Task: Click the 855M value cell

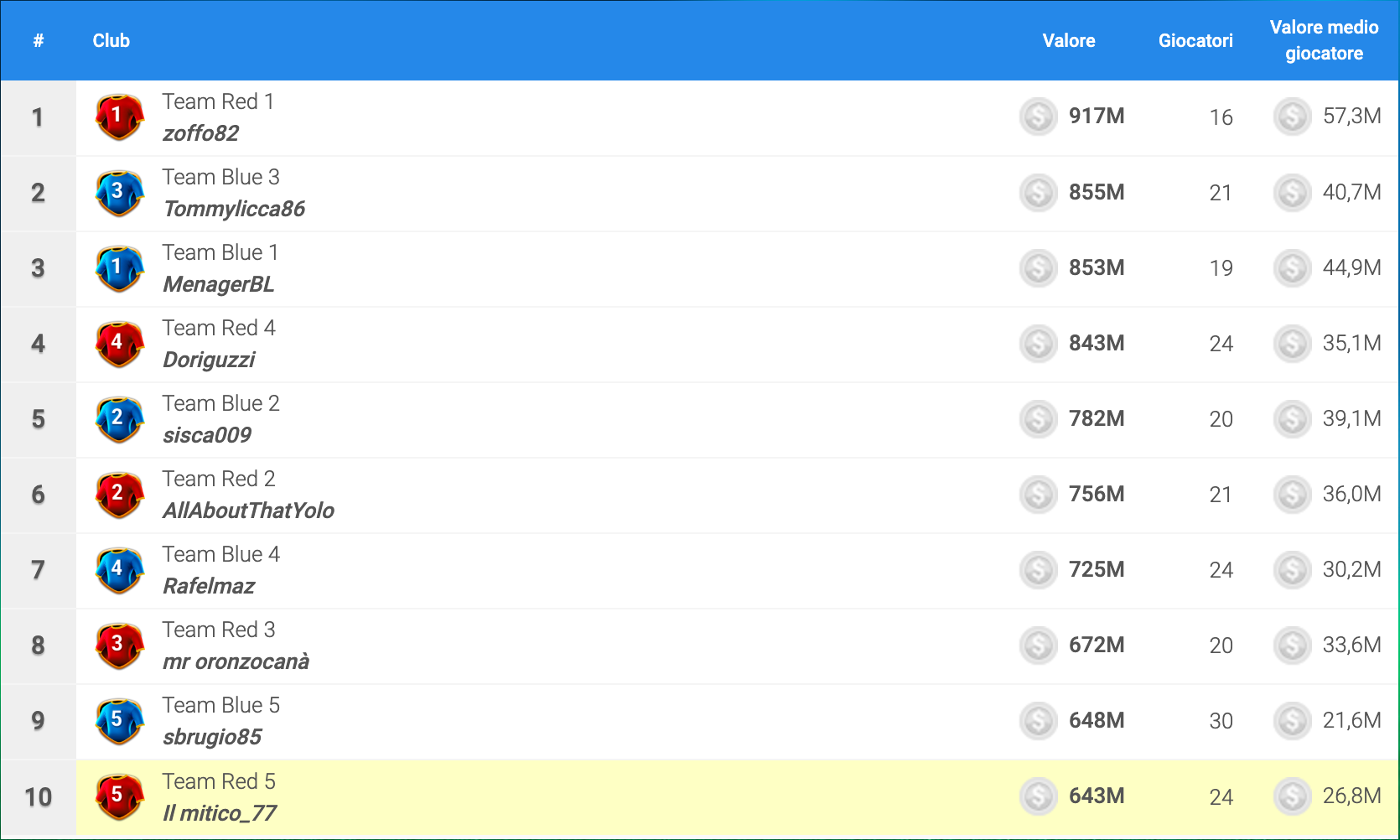Action: (1097, 192)
